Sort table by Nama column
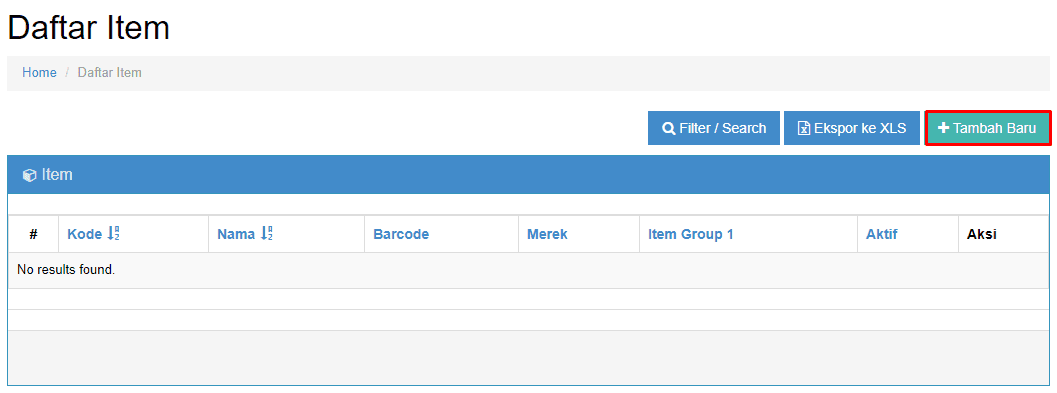 (x=237, y=234)
